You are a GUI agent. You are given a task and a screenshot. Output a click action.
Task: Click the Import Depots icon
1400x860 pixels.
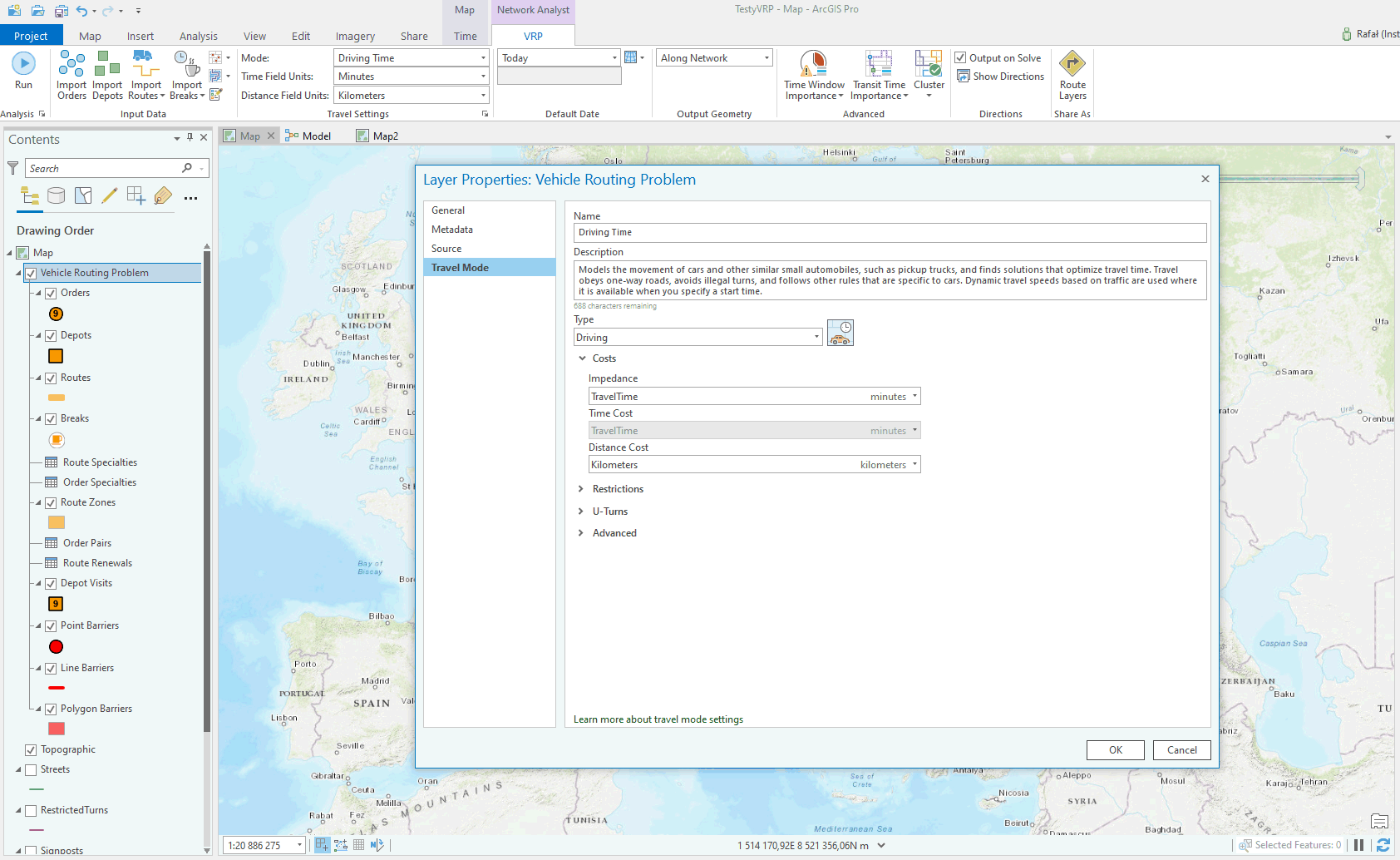[107, 64]
